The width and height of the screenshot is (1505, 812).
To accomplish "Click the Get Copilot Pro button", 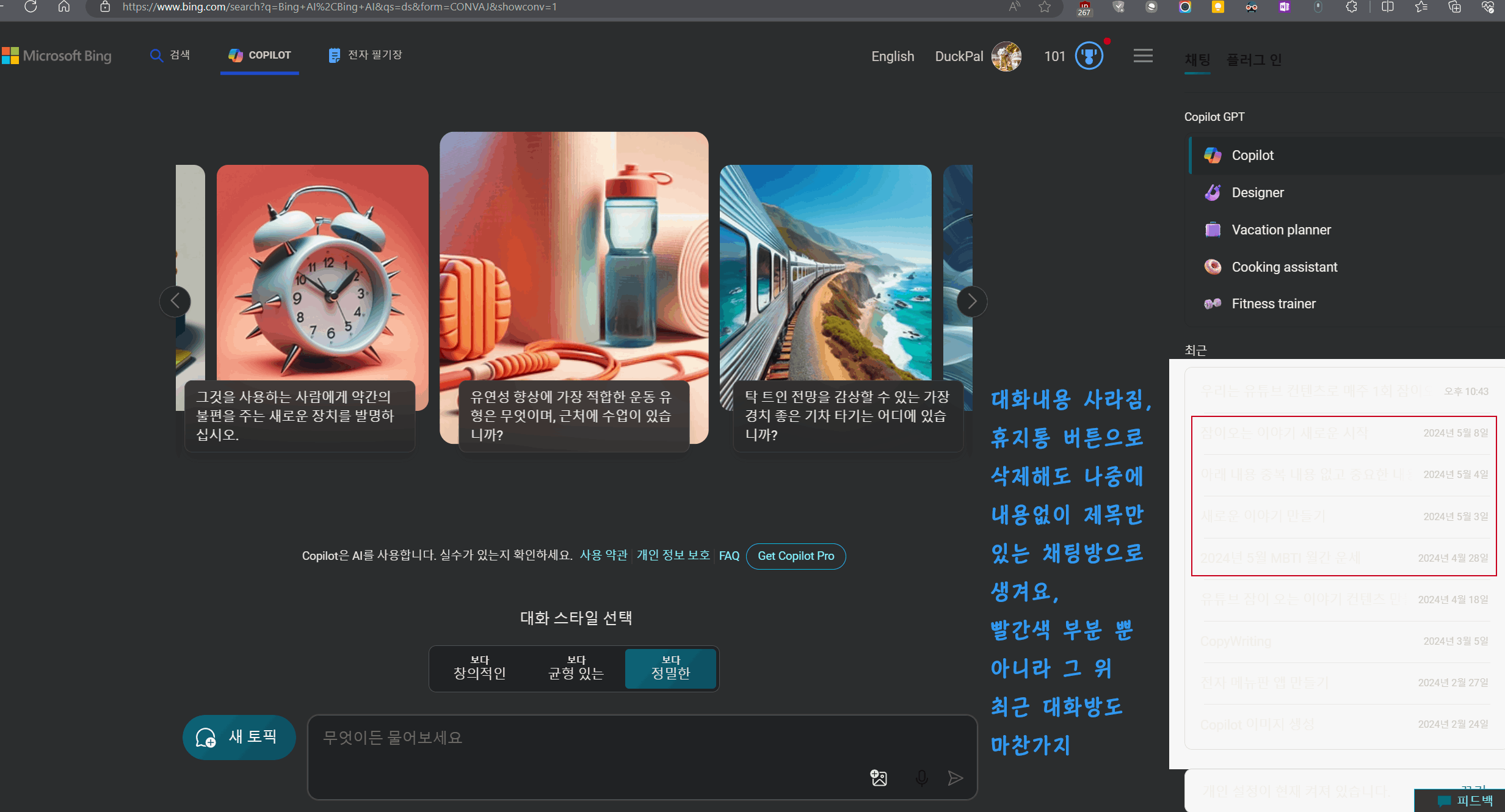I will 796,556.
